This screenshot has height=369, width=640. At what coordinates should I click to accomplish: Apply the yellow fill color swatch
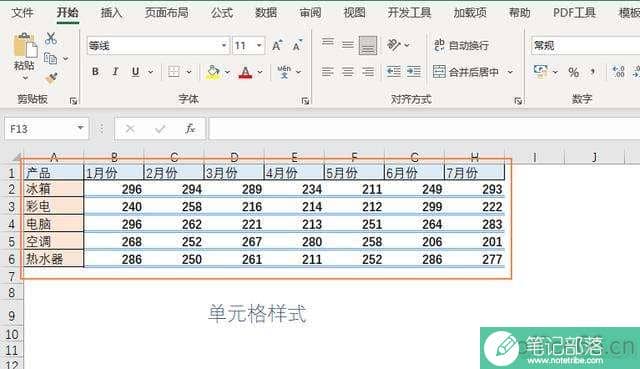pyautogui.click(x=213, y=72)
